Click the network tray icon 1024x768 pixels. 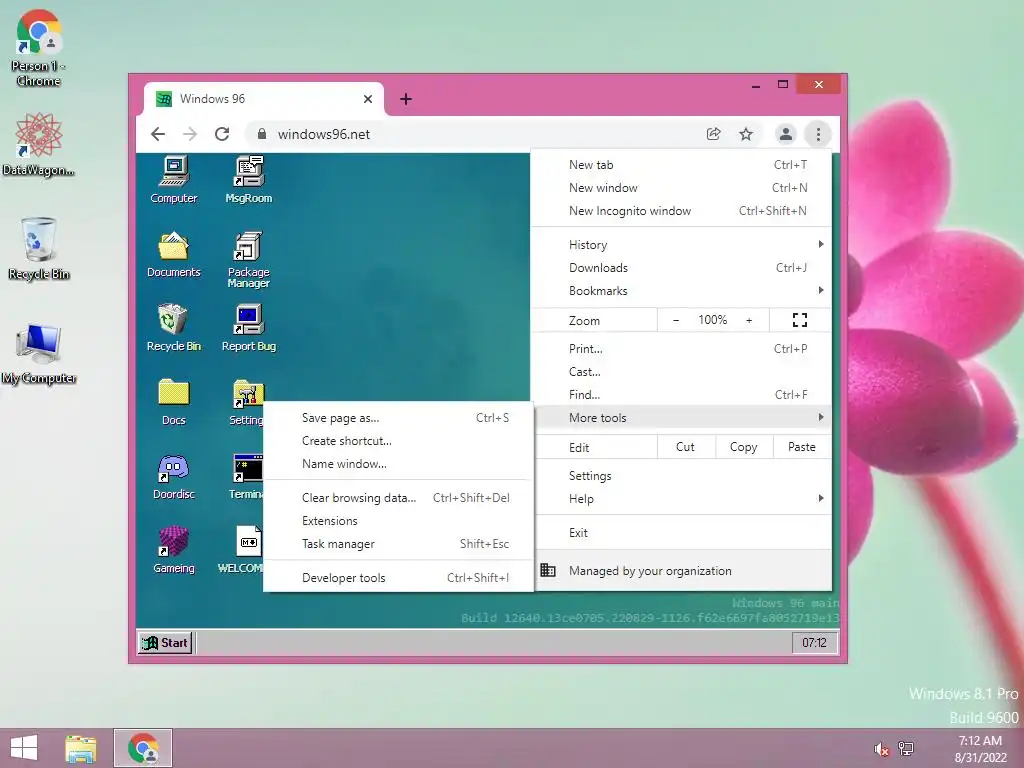click(x=906, y=748)
